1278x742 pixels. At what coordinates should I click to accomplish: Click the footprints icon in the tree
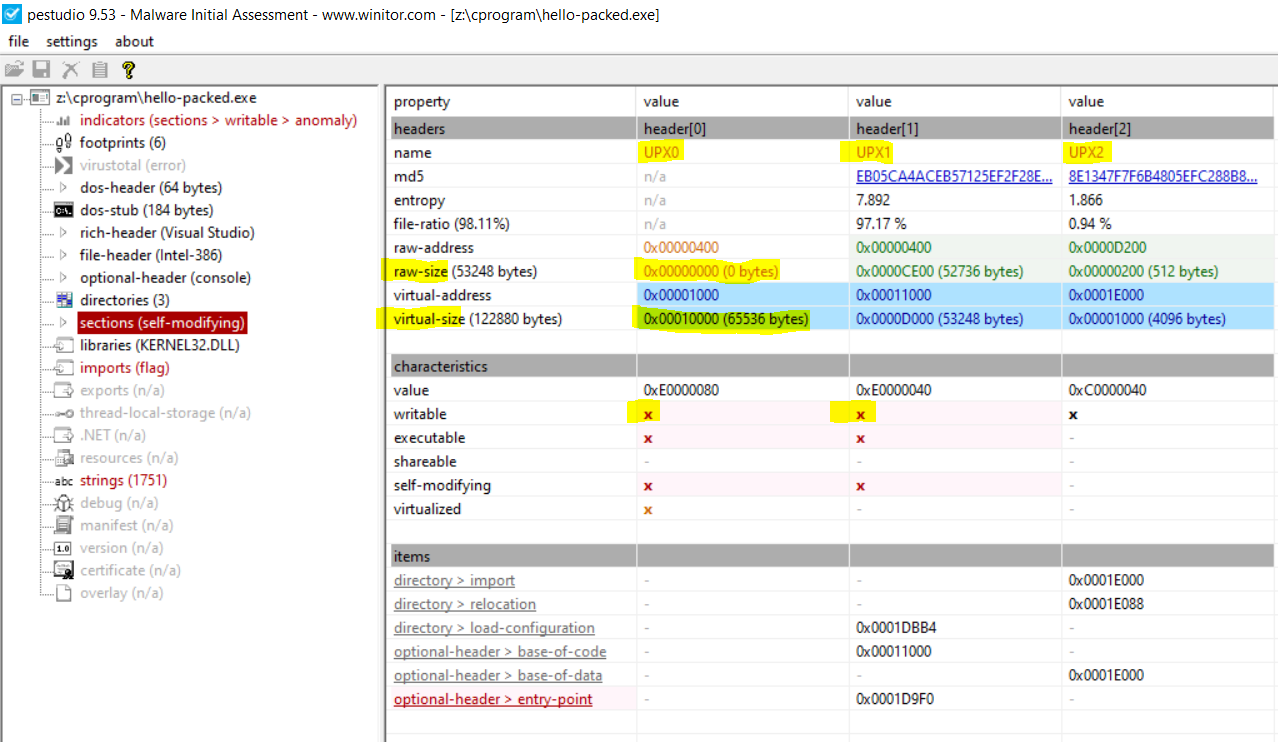pos(63,143)
